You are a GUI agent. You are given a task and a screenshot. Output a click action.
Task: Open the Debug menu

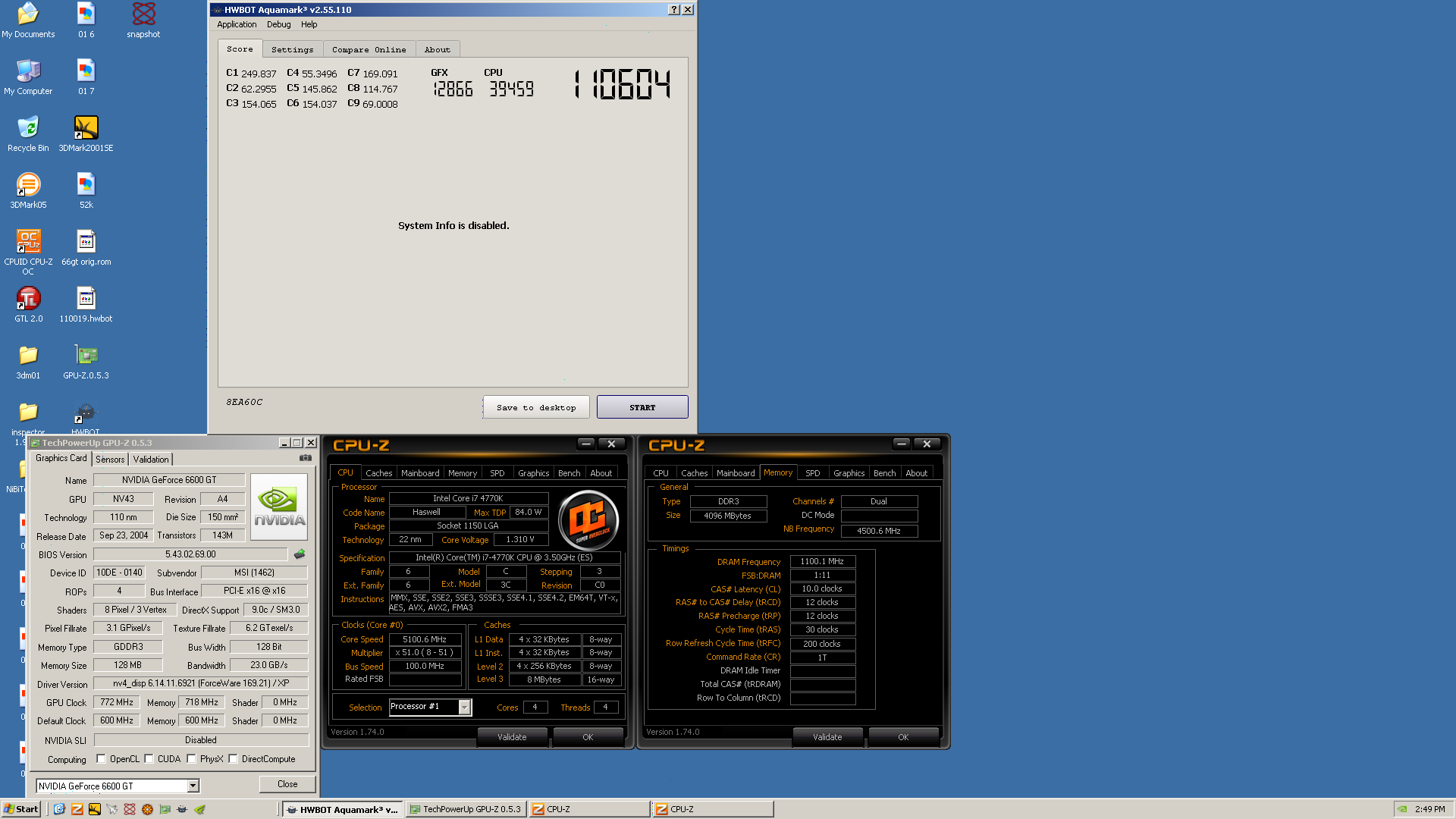(x=278, y=24)
